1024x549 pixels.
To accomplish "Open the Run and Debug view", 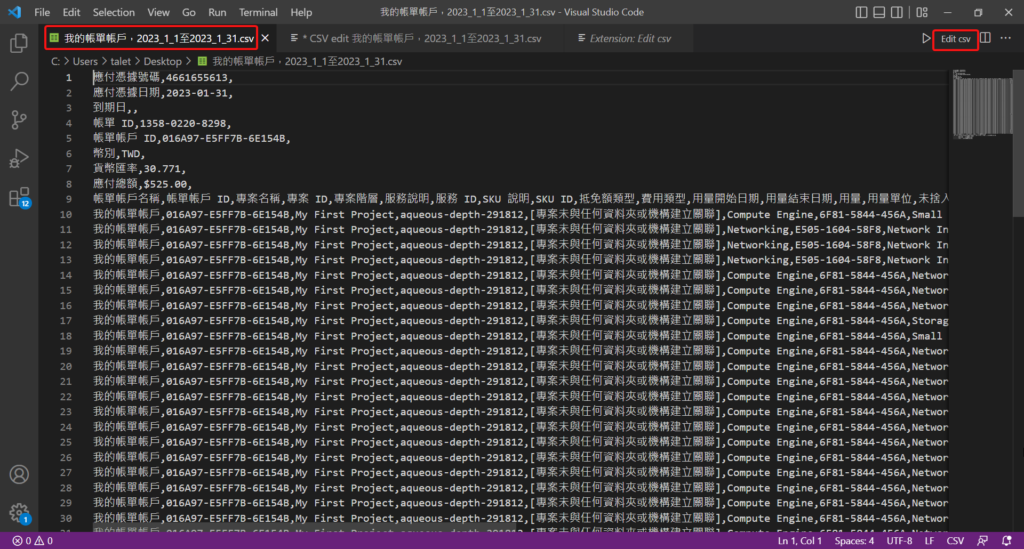I will click(x=19, y=158).
